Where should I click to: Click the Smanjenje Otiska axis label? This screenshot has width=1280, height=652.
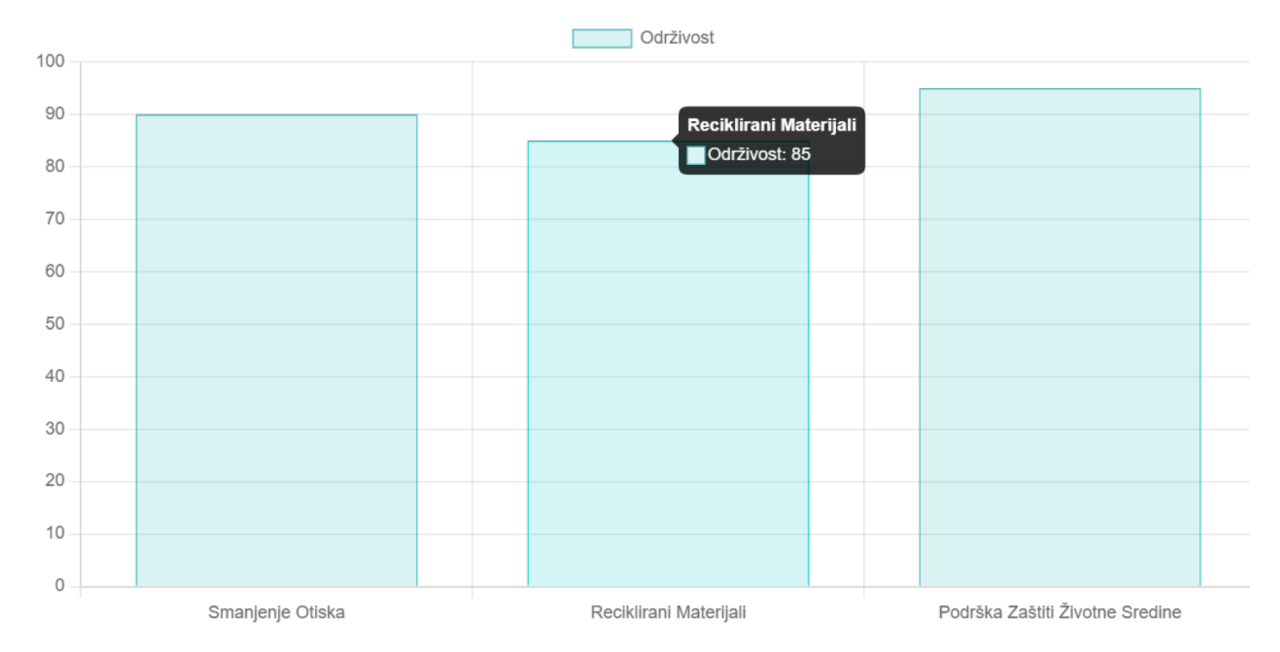tap(276, 612)
